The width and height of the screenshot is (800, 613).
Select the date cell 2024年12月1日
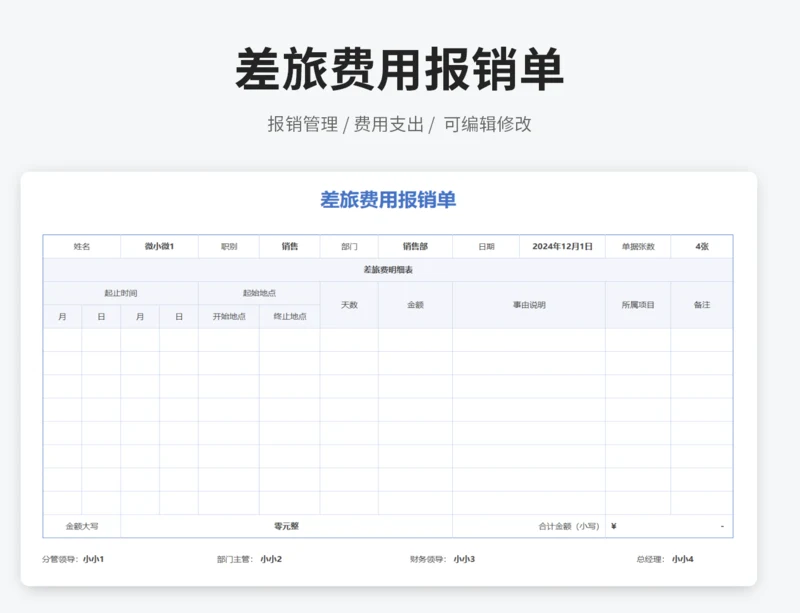pos(562,247)
